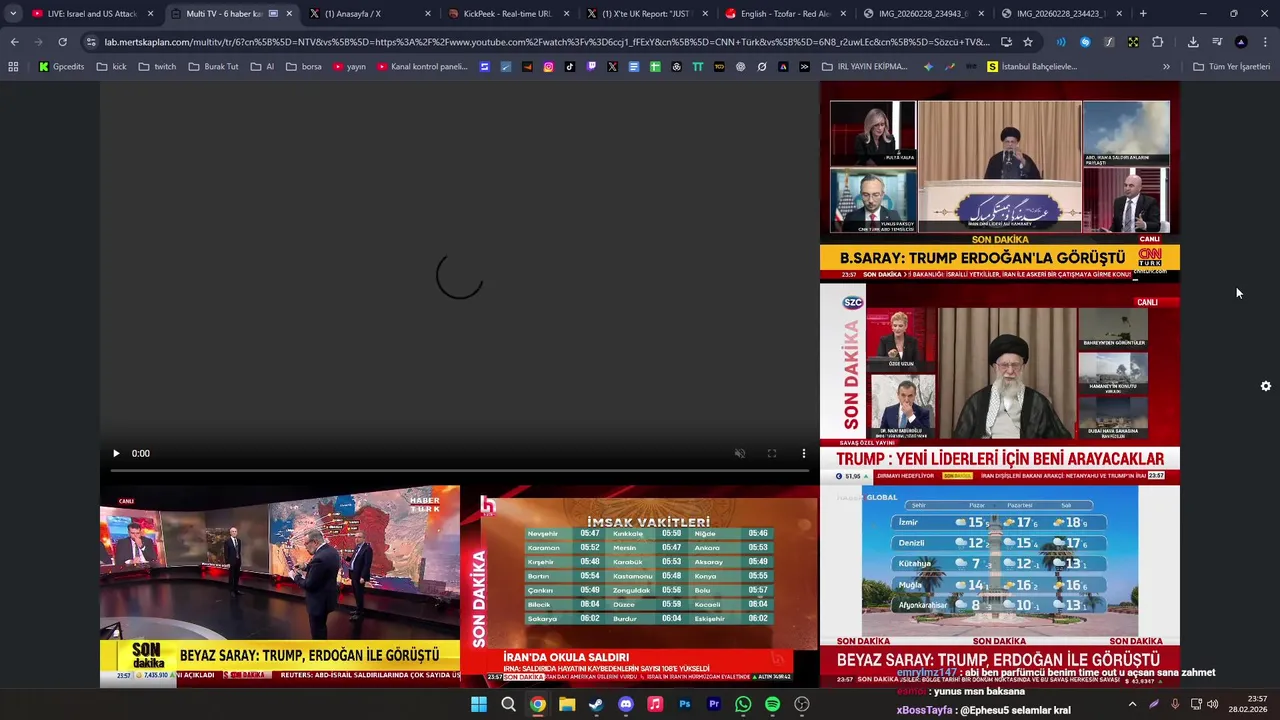The height and width of the screenshot is (720, 1280).
Task: Open the Windows taskbar search
Action: (x=508, y=705)
